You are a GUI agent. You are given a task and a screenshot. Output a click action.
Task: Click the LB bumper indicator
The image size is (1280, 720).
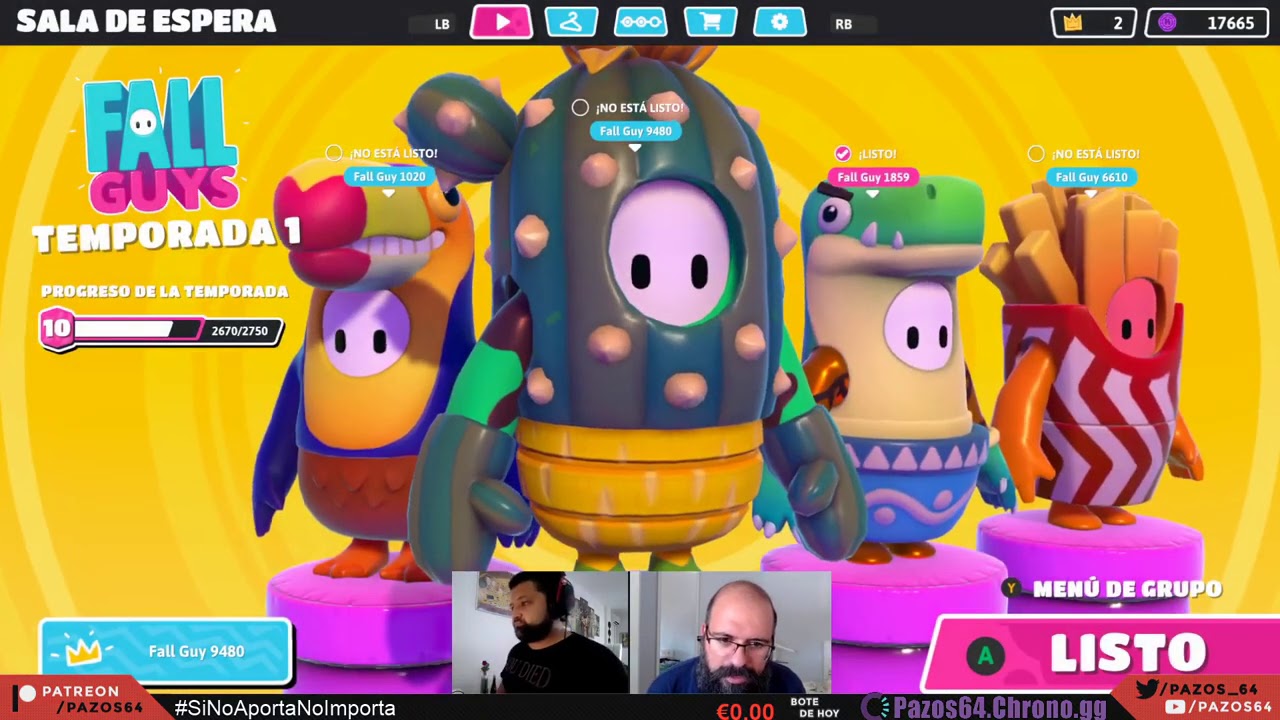click(x=442, y=24)
